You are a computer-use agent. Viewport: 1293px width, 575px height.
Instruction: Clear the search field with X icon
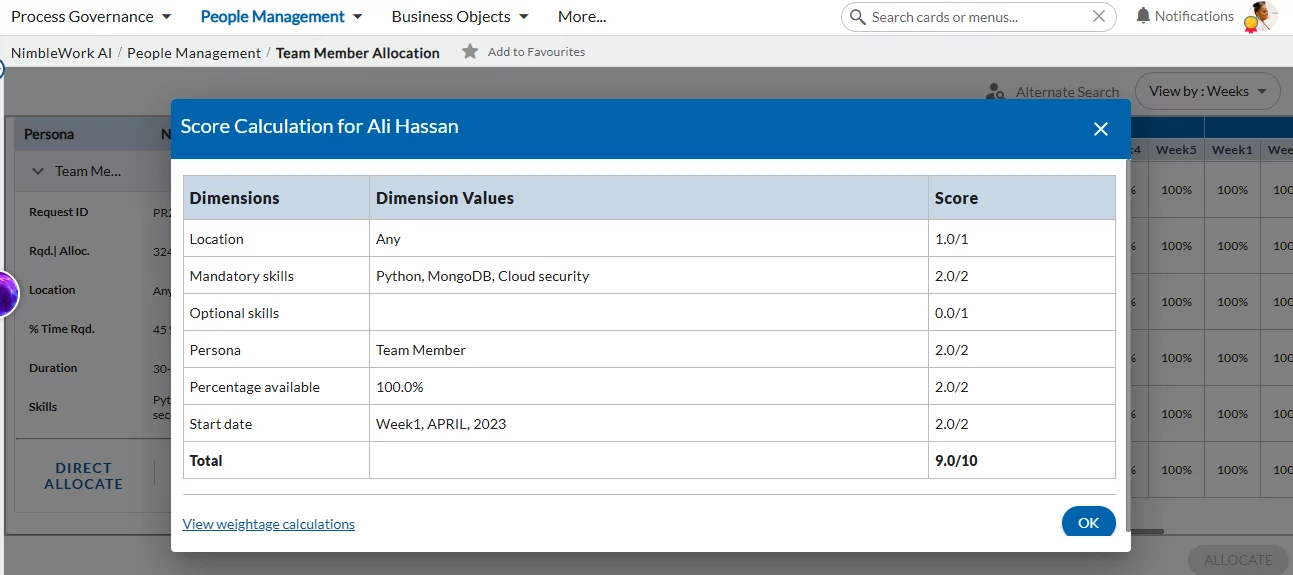(x=1099, y=17)
